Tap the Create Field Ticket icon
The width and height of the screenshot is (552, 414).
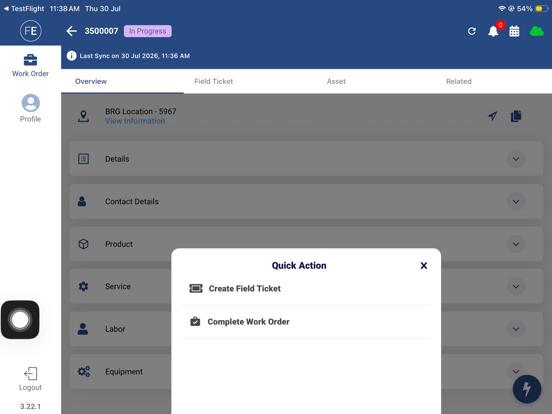(196, 289)
